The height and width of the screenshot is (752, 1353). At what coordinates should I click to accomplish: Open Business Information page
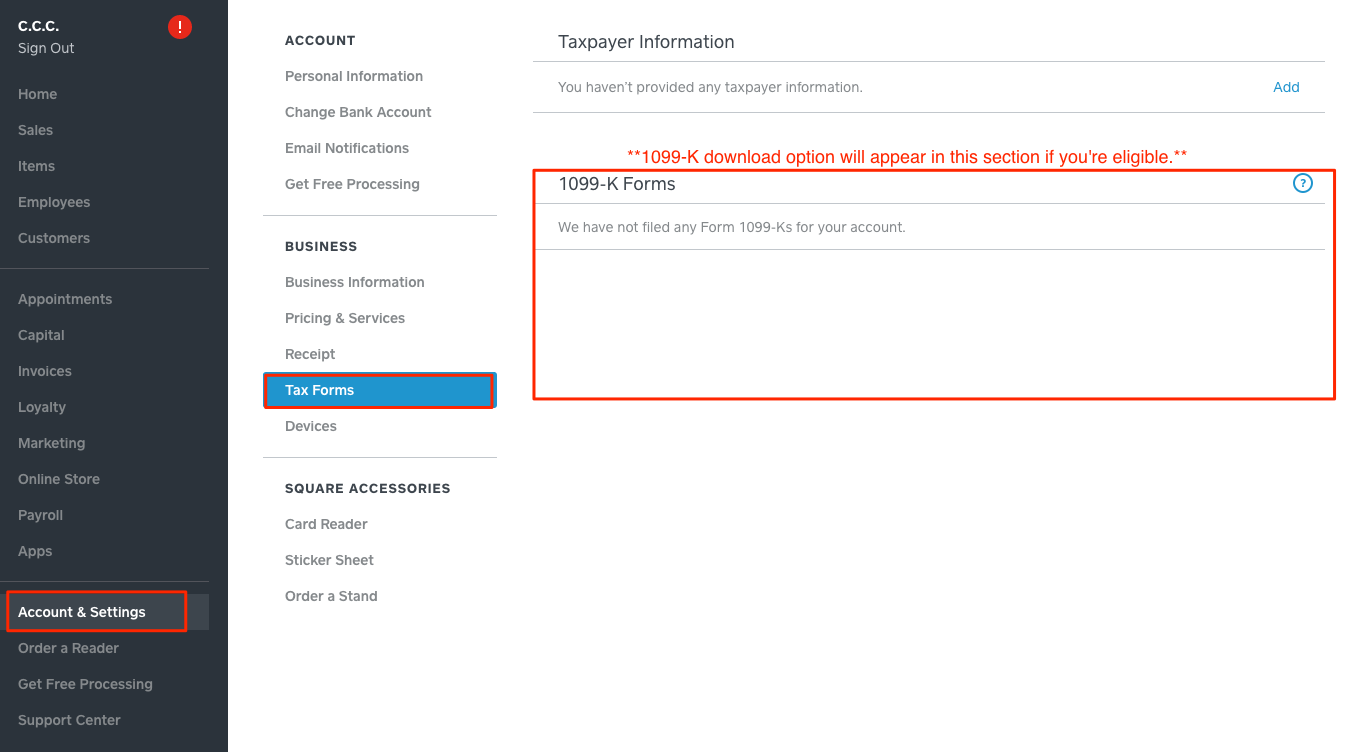coord(355,282)
